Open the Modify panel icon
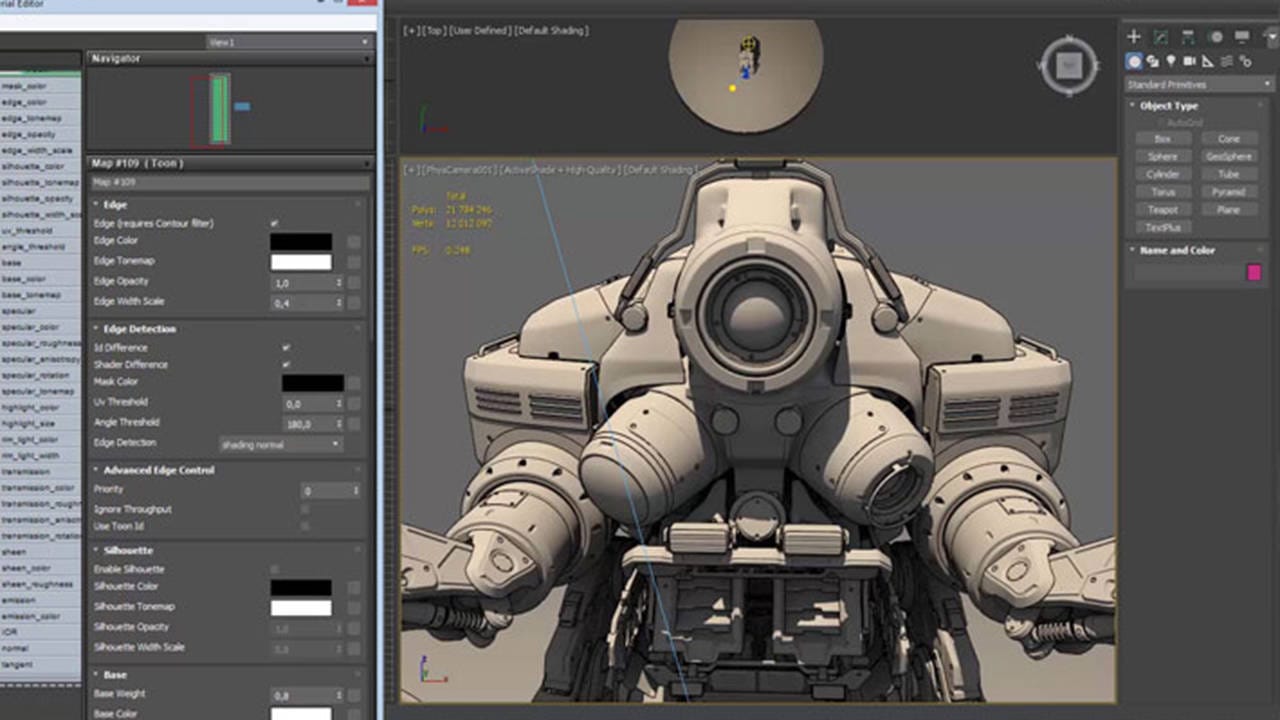The width and height of the screenshot is (1280, 720). 1161,37
